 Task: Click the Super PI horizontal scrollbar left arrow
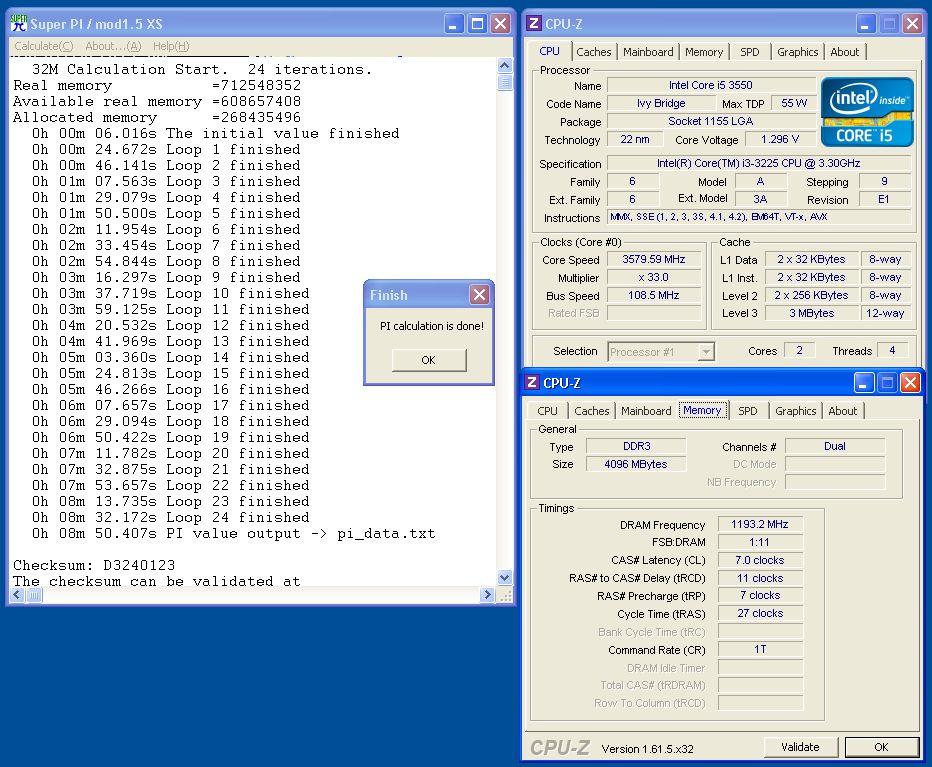tap(17, 595)
